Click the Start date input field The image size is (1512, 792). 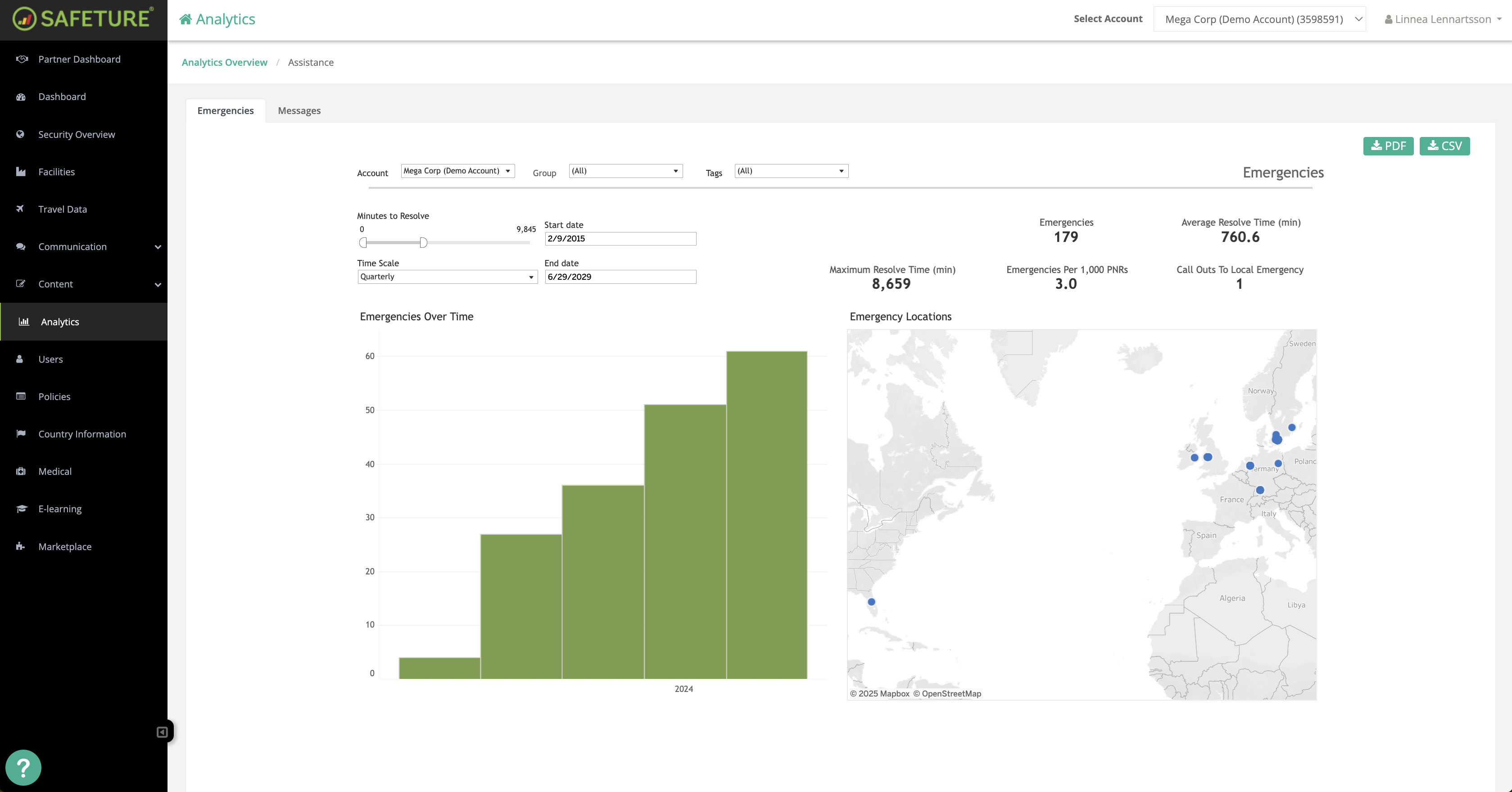620,238
